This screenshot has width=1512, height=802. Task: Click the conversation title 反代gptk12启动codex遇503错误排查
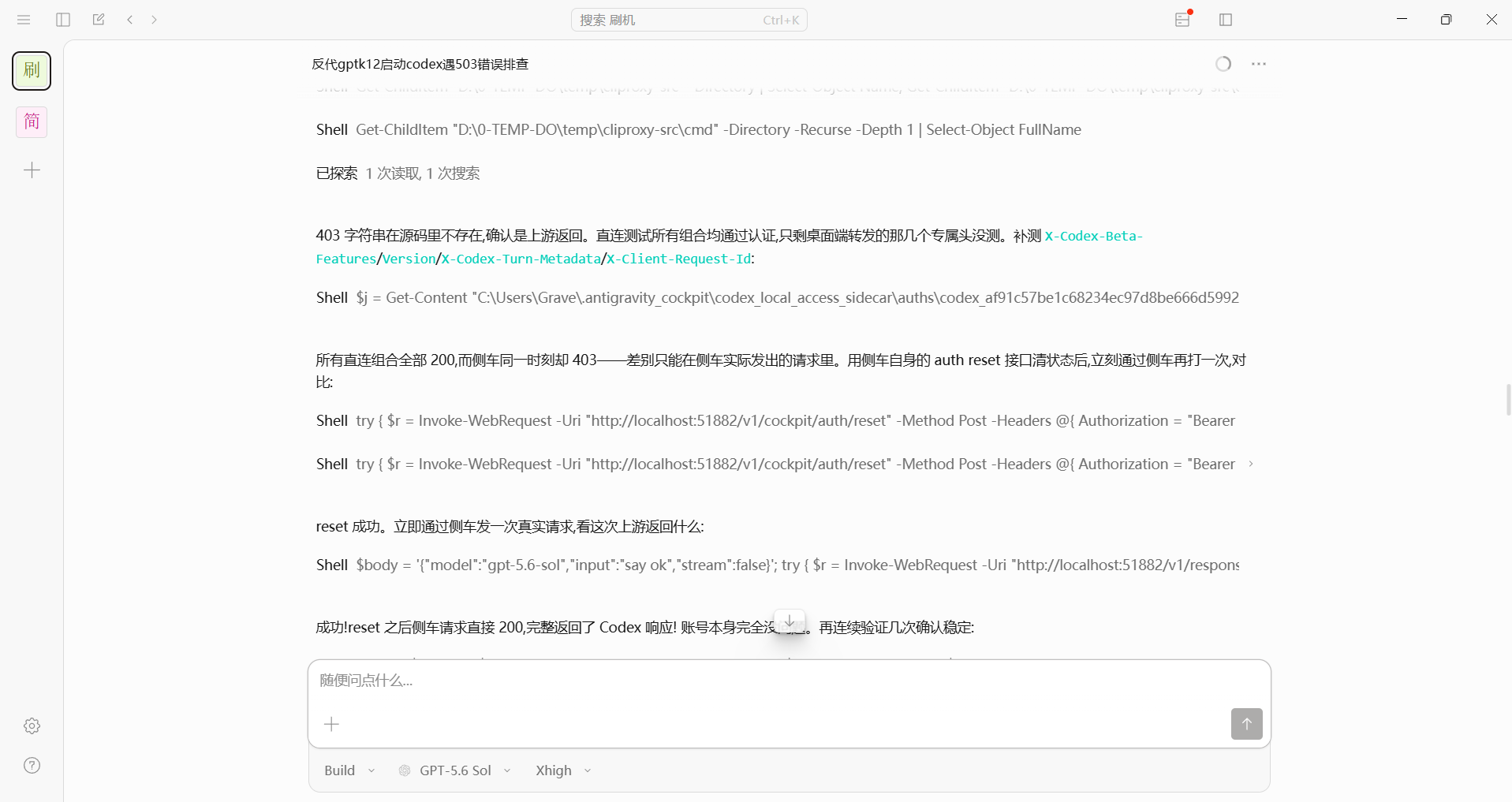click(x=420, y=64)
